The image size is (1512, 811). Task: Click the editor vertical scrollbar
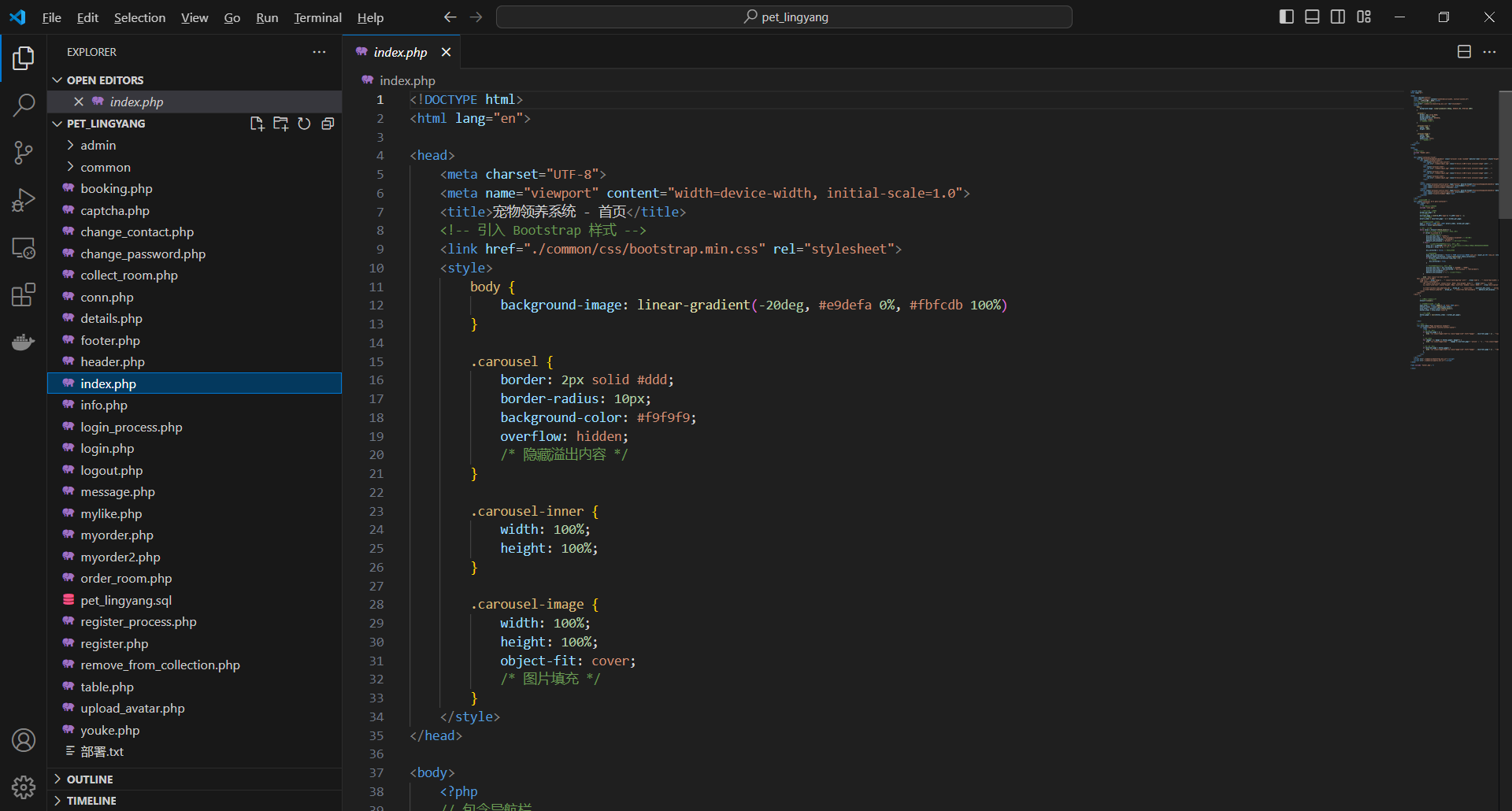coord(1505,154)
